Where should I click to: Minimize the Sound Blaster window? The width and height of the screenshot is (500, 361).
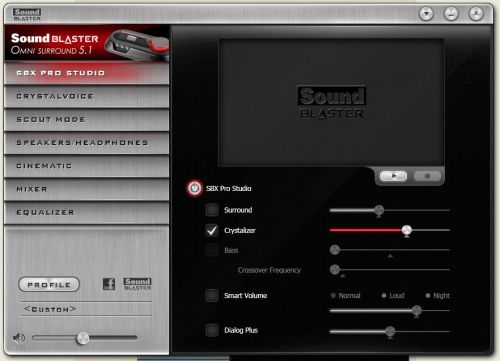[451, 14]
